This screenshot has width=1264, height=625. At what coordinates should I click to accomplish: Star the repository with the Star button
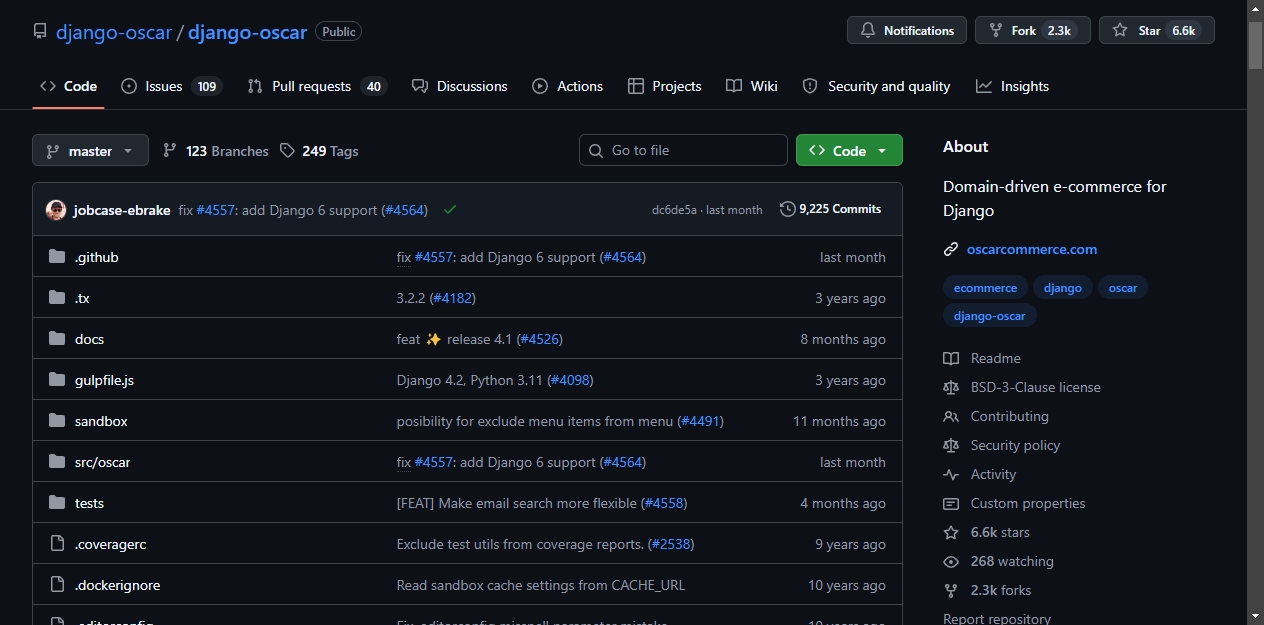(1156, 30)
